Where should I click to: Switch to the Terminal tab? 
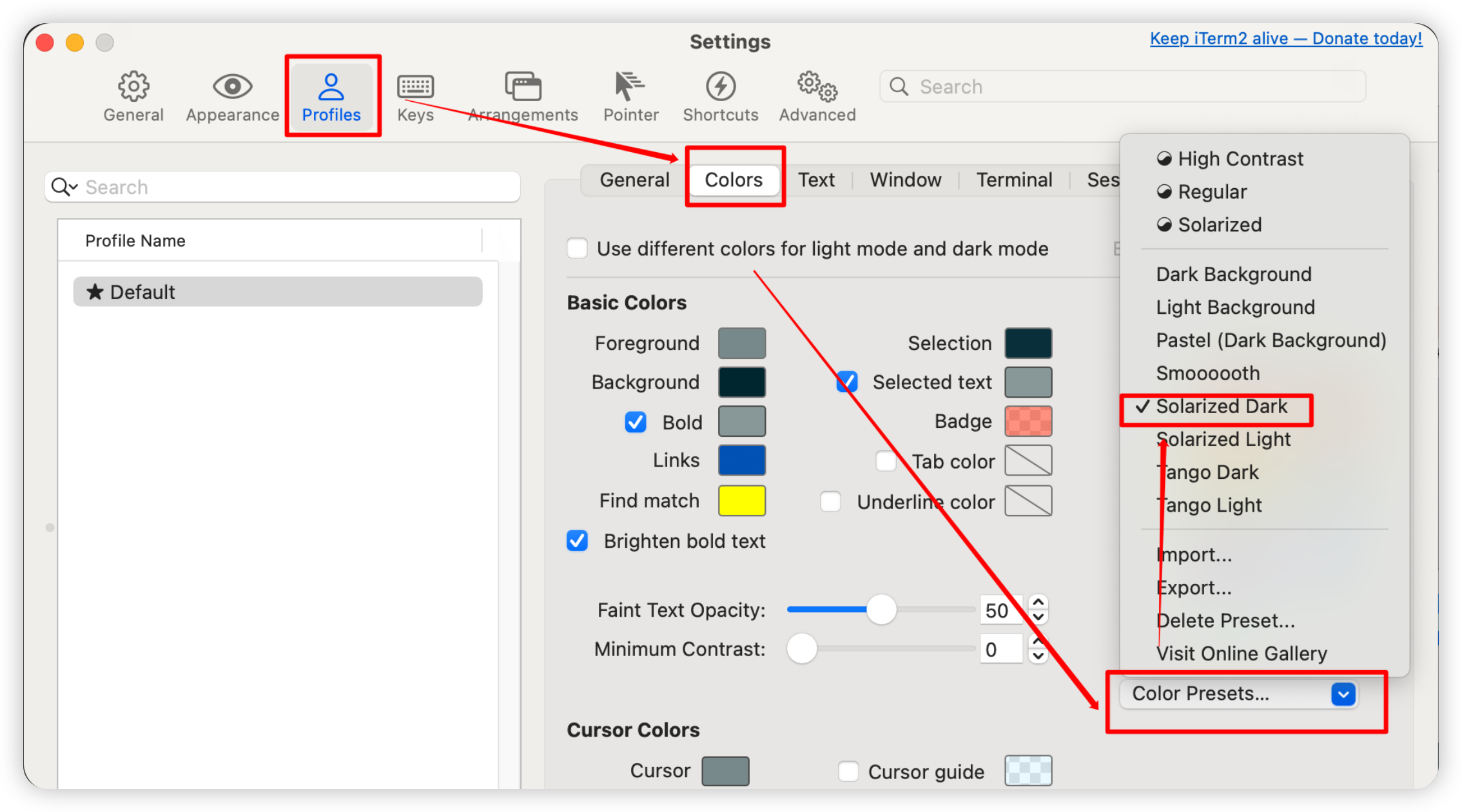(x=1014, y=180)
